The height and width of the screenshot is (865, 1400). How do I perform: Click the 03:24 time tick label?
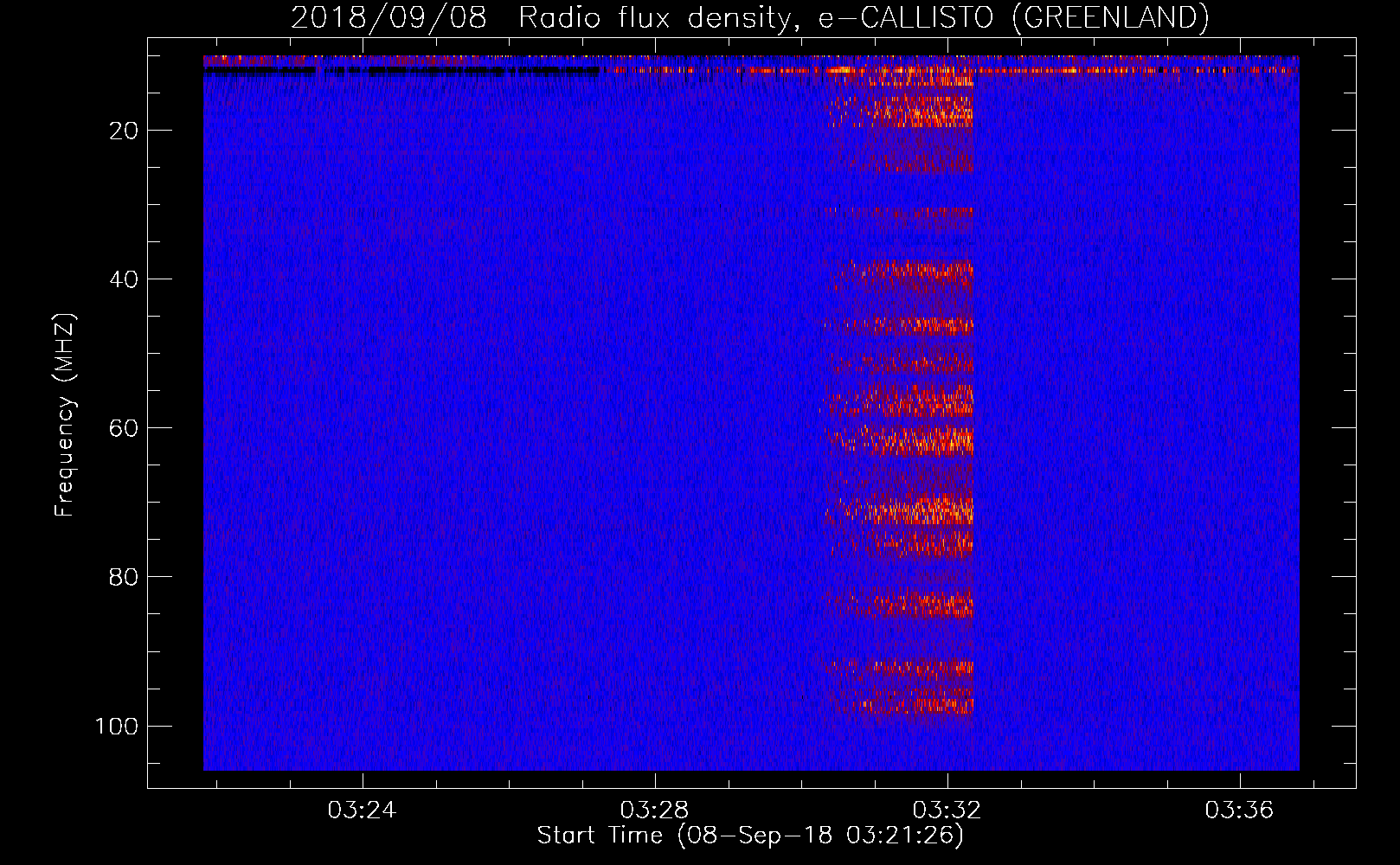[362, 810]
